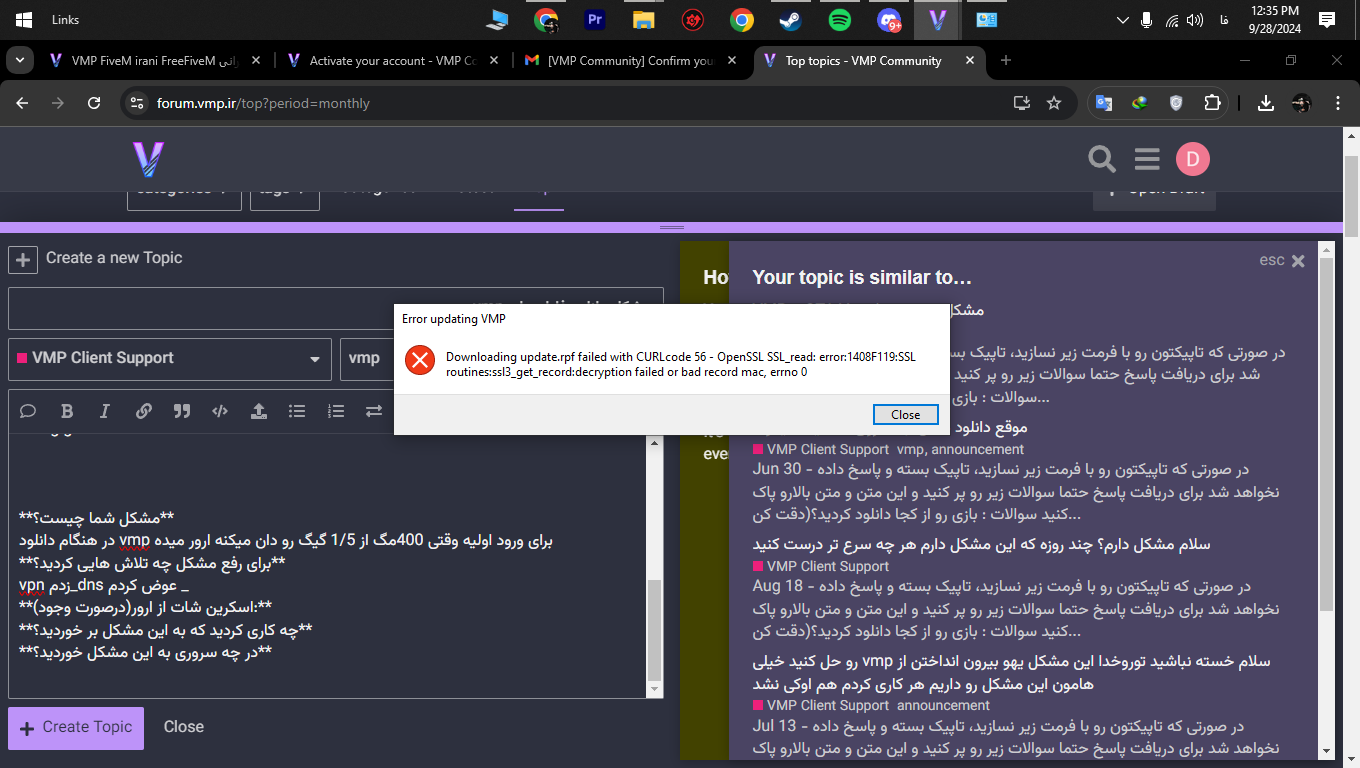This screenshot has width=1360, height=768.
Task: Open the Chrome tab search dropdown
Action: [19, 61]
